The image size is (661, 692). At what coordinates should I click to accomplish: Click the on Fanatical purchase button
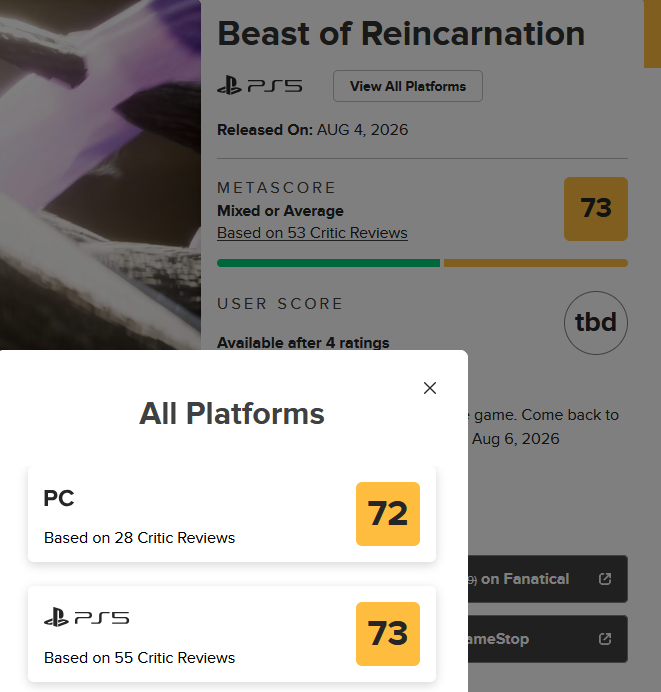click(x=548, y=579)
